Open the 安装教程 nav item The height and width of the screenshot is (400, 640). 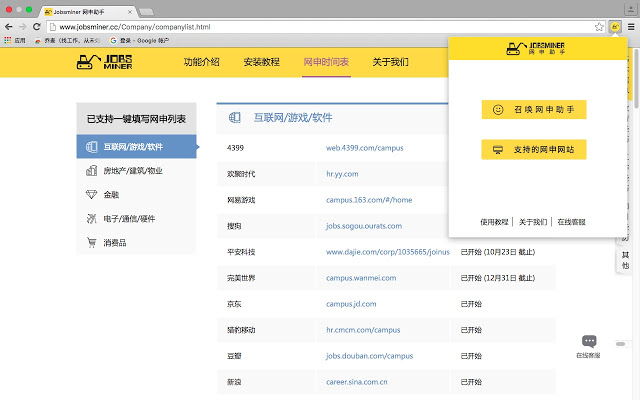point(262,62)
